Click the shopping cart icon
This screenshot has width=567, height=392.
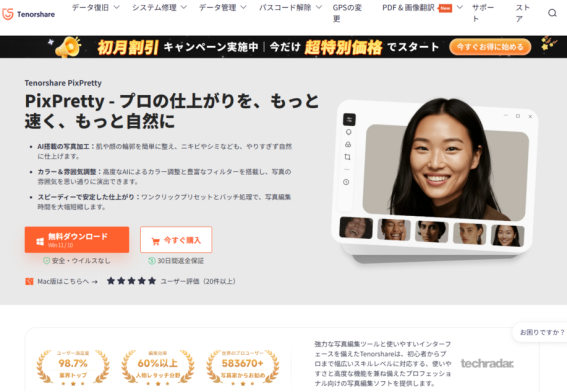click(x=155, y=241)
